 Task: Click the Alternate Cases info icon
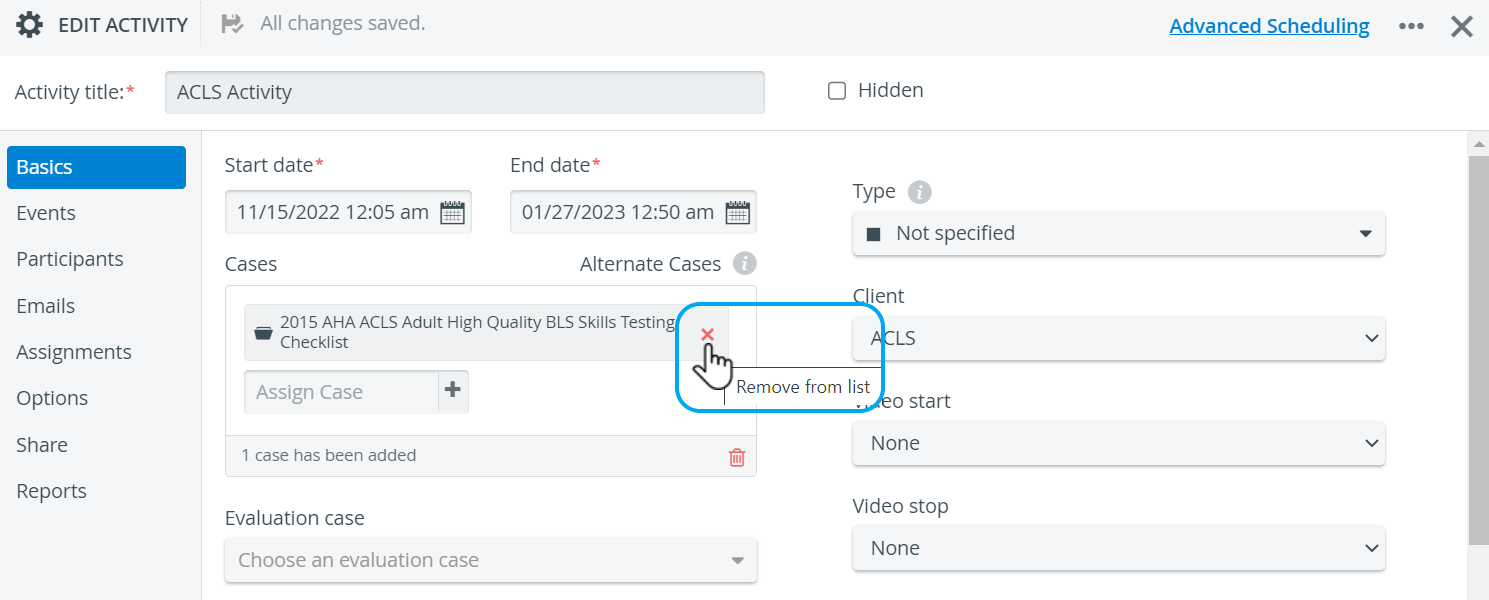pyautogui.click(x=744, y=264)
